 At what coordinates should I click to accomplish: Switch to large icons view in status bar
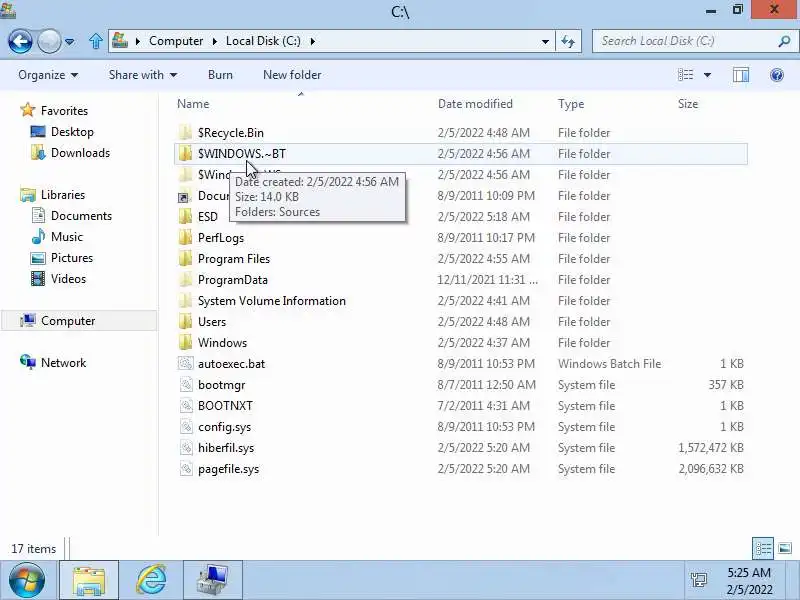coord(785,549)
